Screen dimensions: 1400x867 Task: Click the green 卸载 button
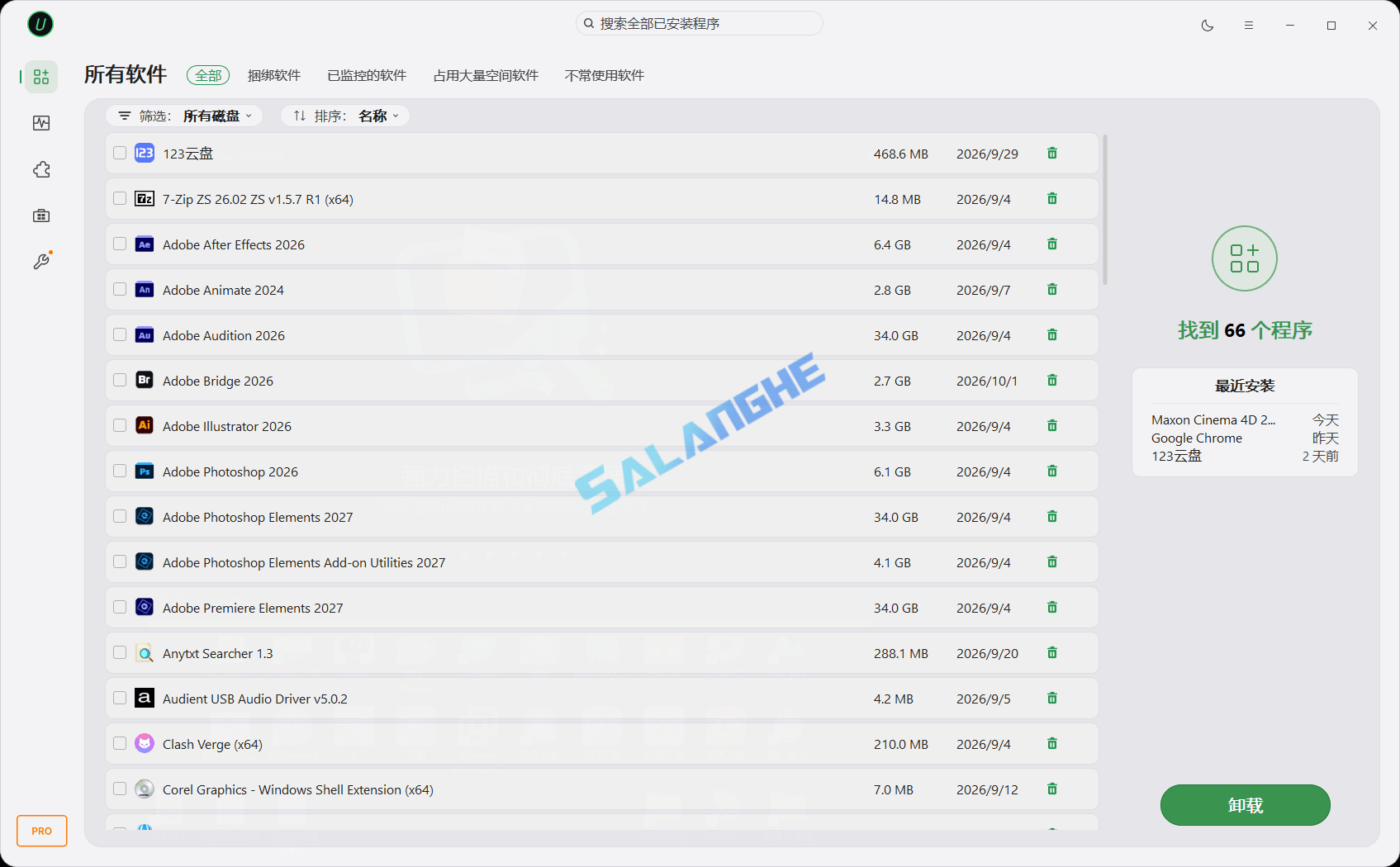(x=1245, y=805)
